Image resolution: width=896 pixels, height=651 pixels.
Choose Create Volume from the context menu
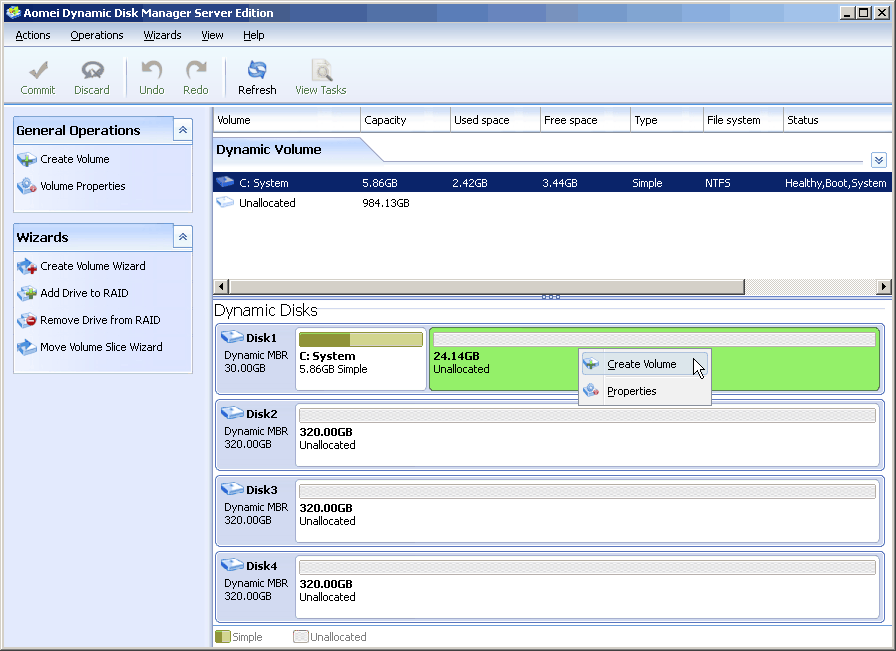642,364
